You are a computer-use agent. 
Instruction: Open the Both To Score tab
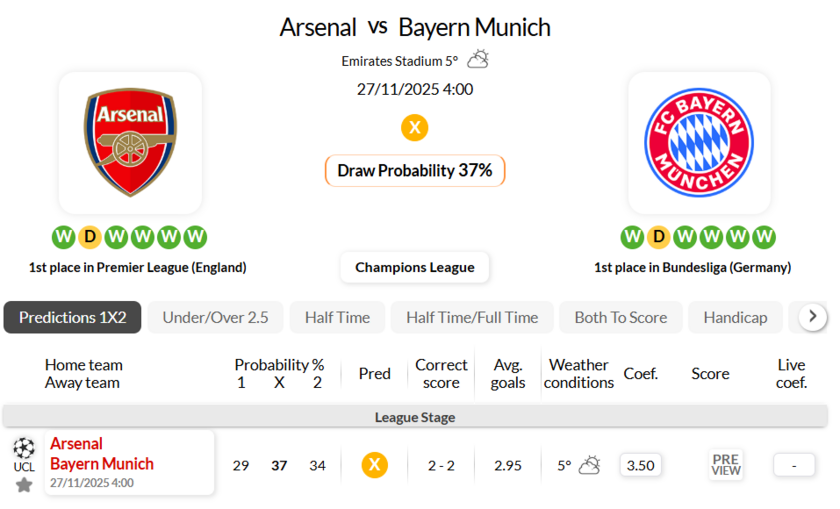[x=620, y=317]
